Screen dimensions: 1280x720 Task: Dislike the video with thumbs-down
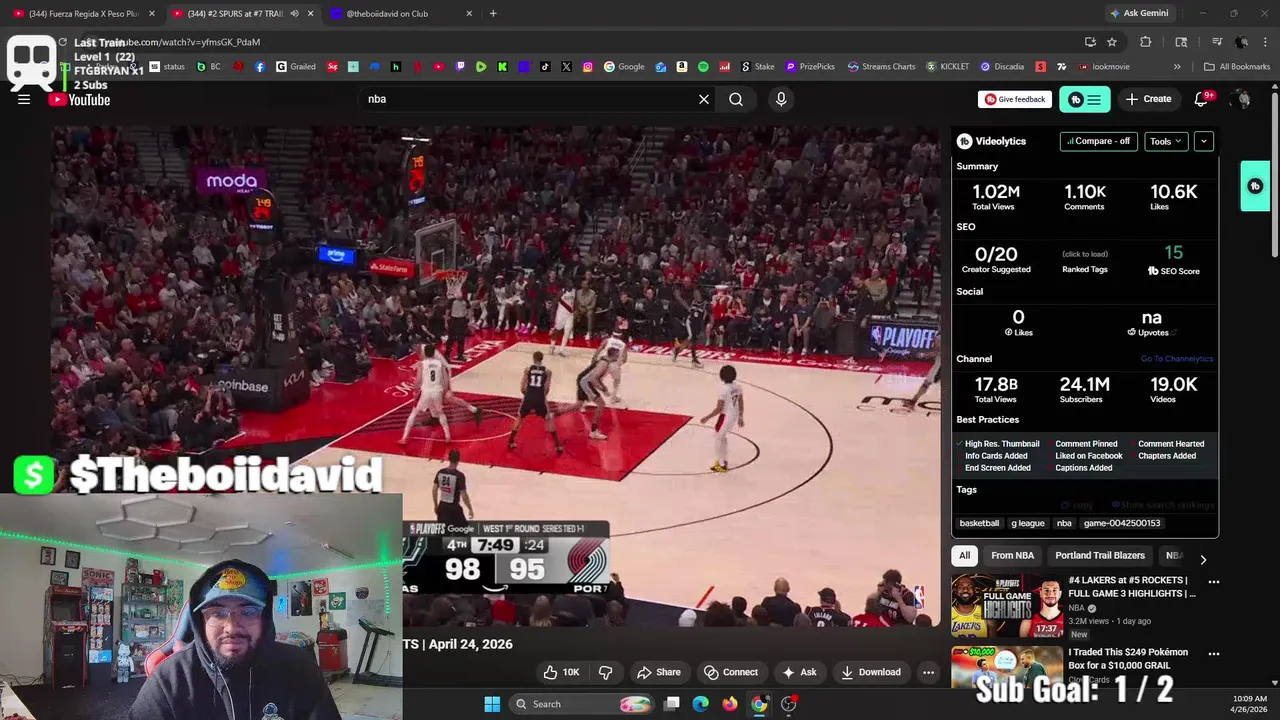(605, 672)
